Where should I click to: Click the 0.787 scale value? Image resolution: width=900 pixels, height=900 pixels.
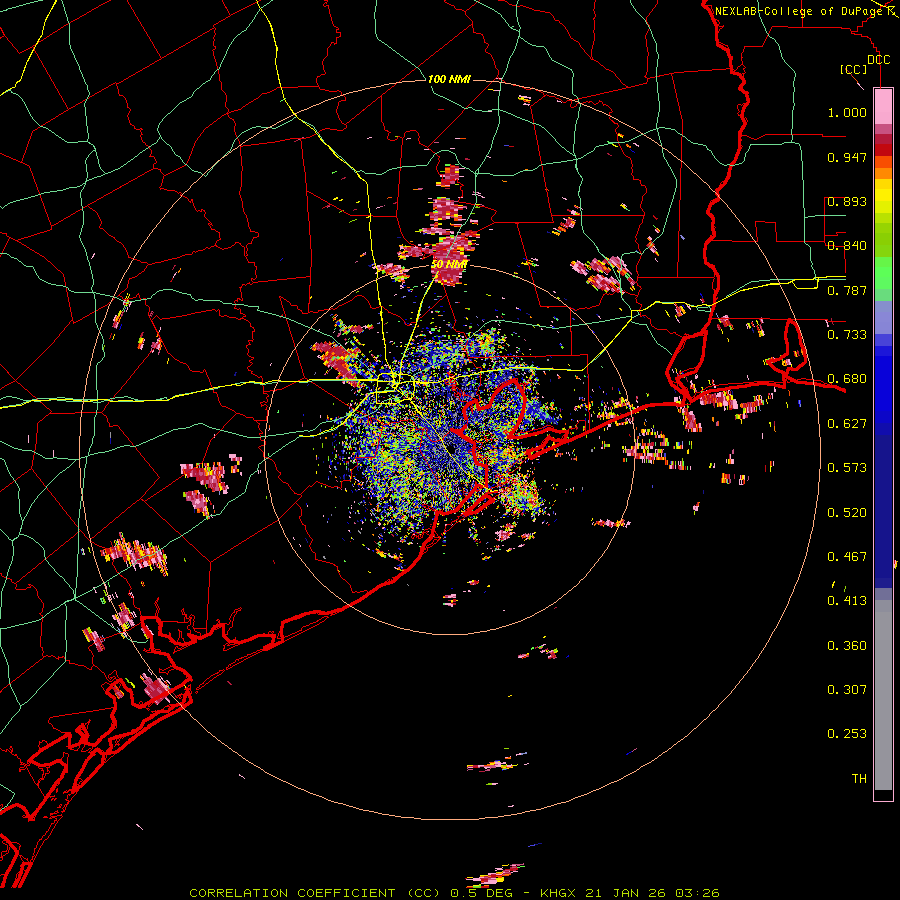pos(847,290)
